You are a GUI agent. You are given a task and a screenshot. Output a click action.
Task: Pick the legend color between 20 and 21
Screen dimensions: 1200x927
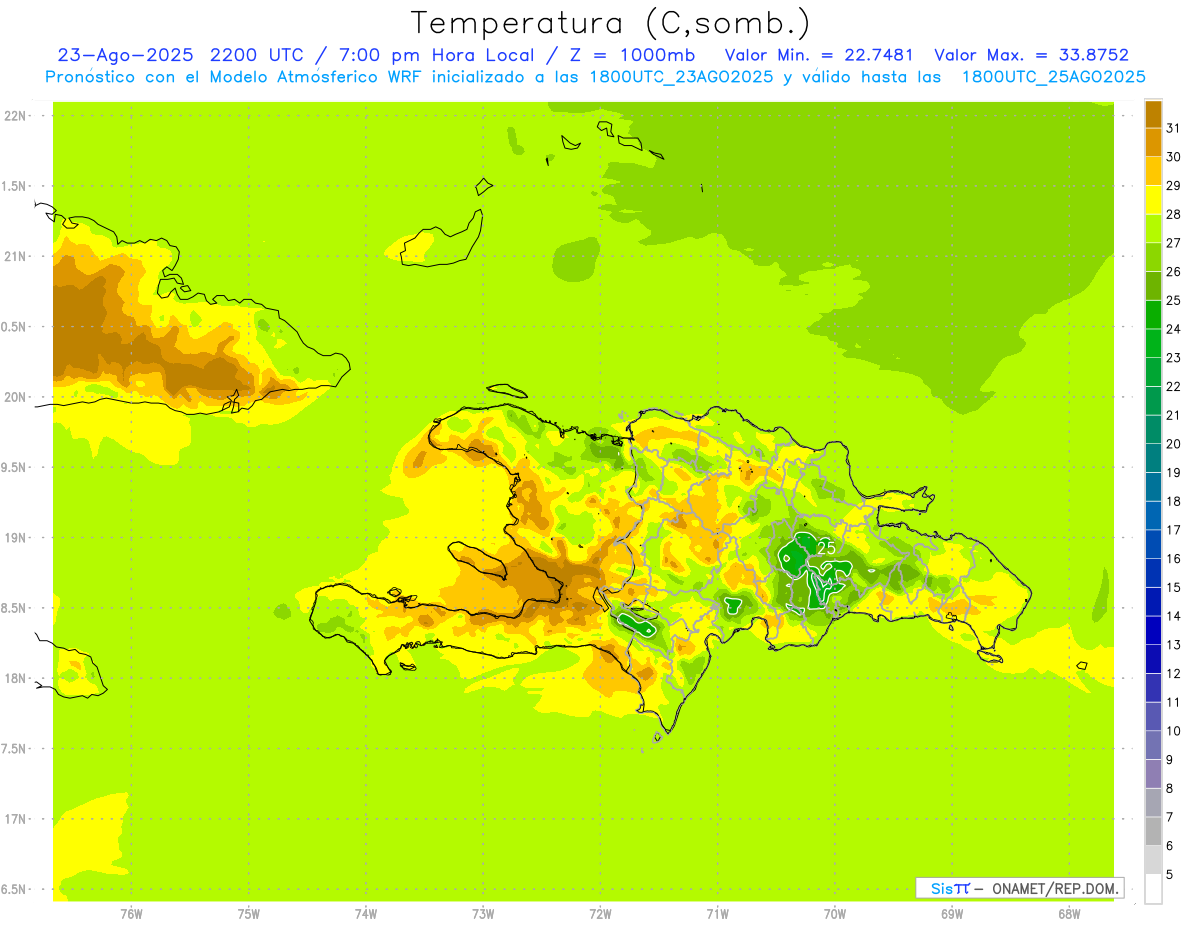click(x=1153, y=429)
